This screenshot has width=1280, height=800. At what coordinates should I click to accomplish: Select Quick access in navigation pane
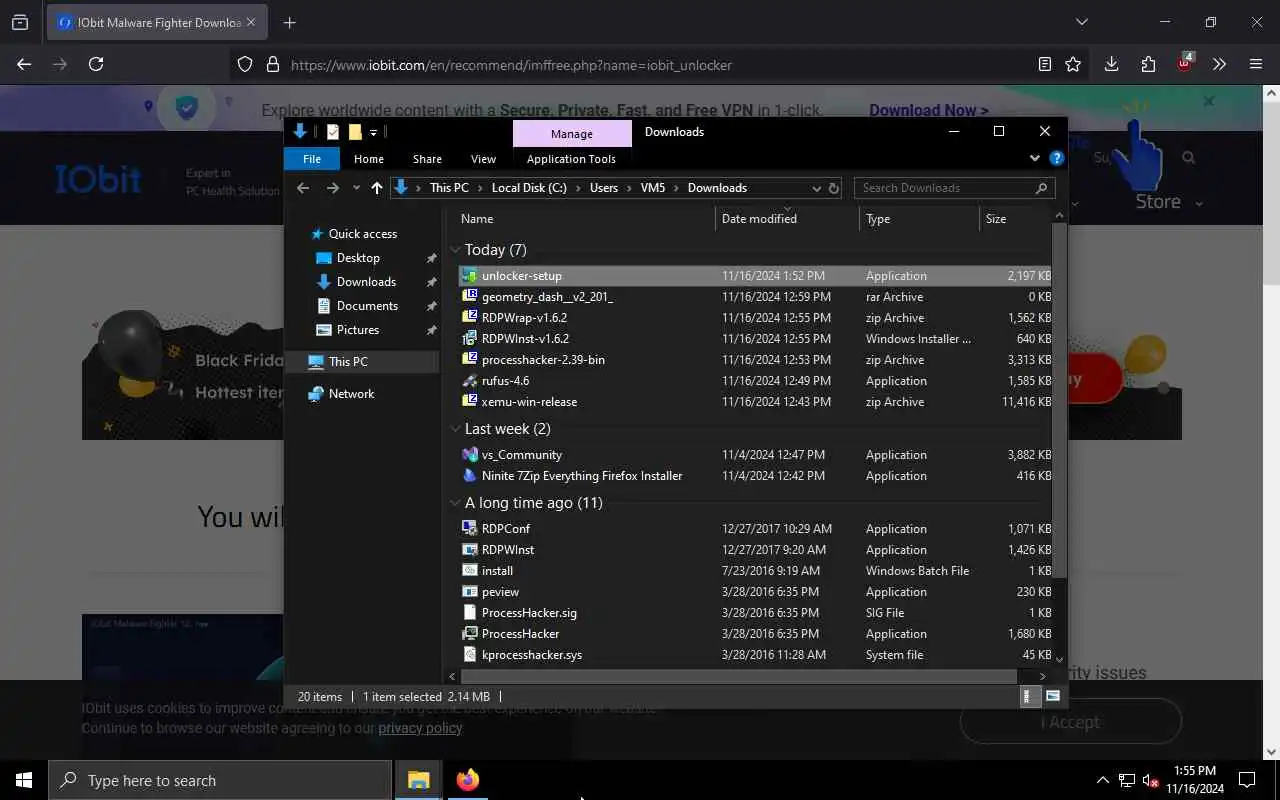pos(362,233)
